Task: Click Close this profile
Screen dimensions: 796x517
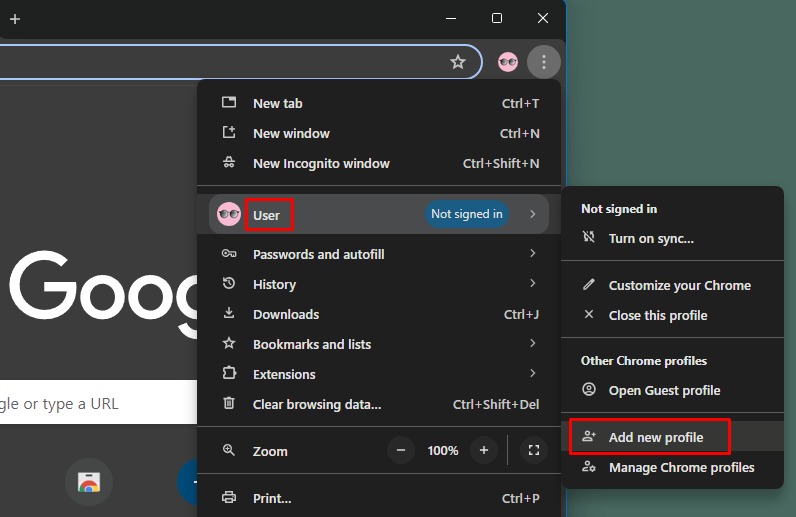Action: (x=657, y=315)
